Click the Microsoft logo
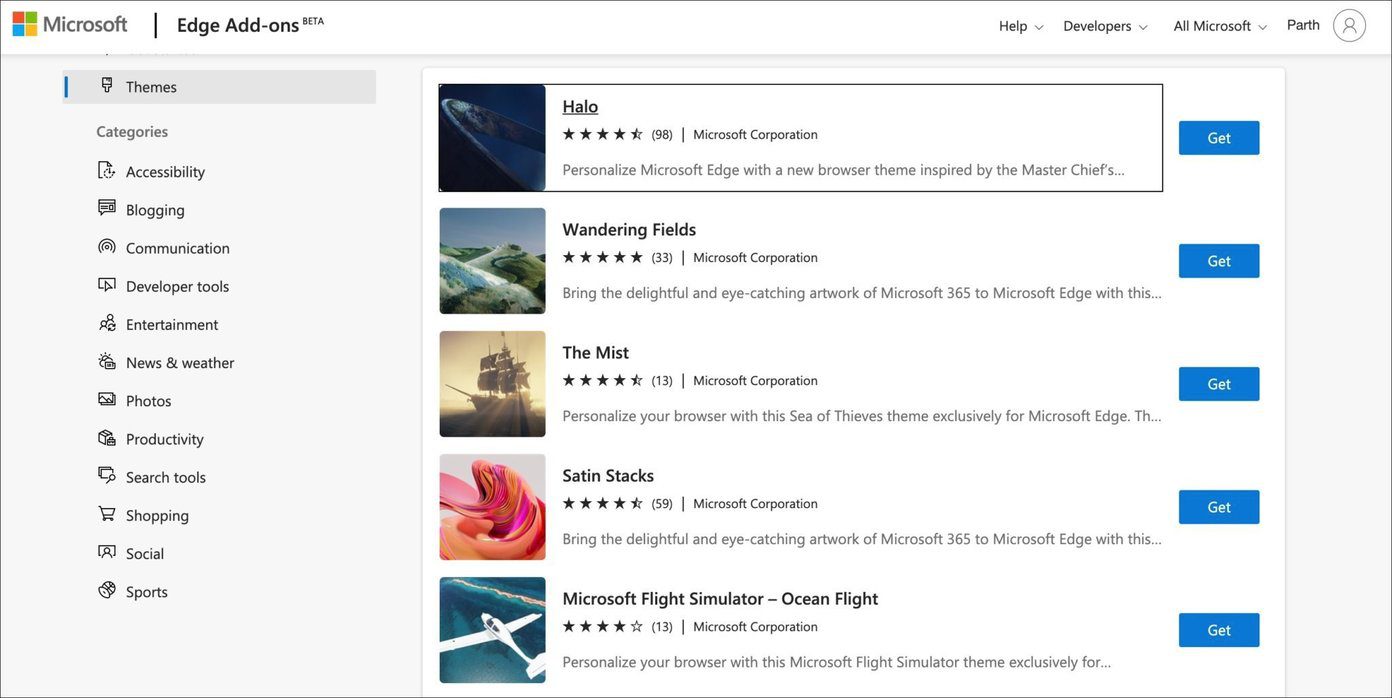The image size is (1392, 698). tap(70, 24)
